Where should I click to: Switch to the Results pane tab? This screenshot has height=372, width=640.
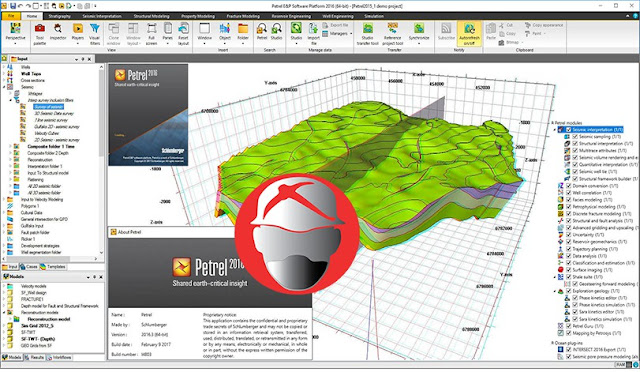pyautogui.click(x=34, y=357)
